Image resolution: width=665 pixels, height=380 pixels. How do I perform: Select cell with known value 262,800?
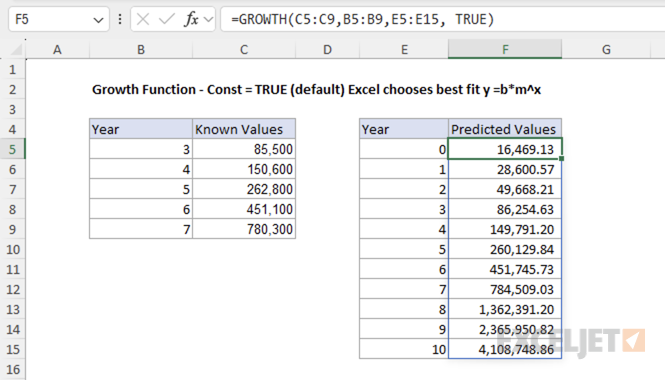click(x=244, y=189)
